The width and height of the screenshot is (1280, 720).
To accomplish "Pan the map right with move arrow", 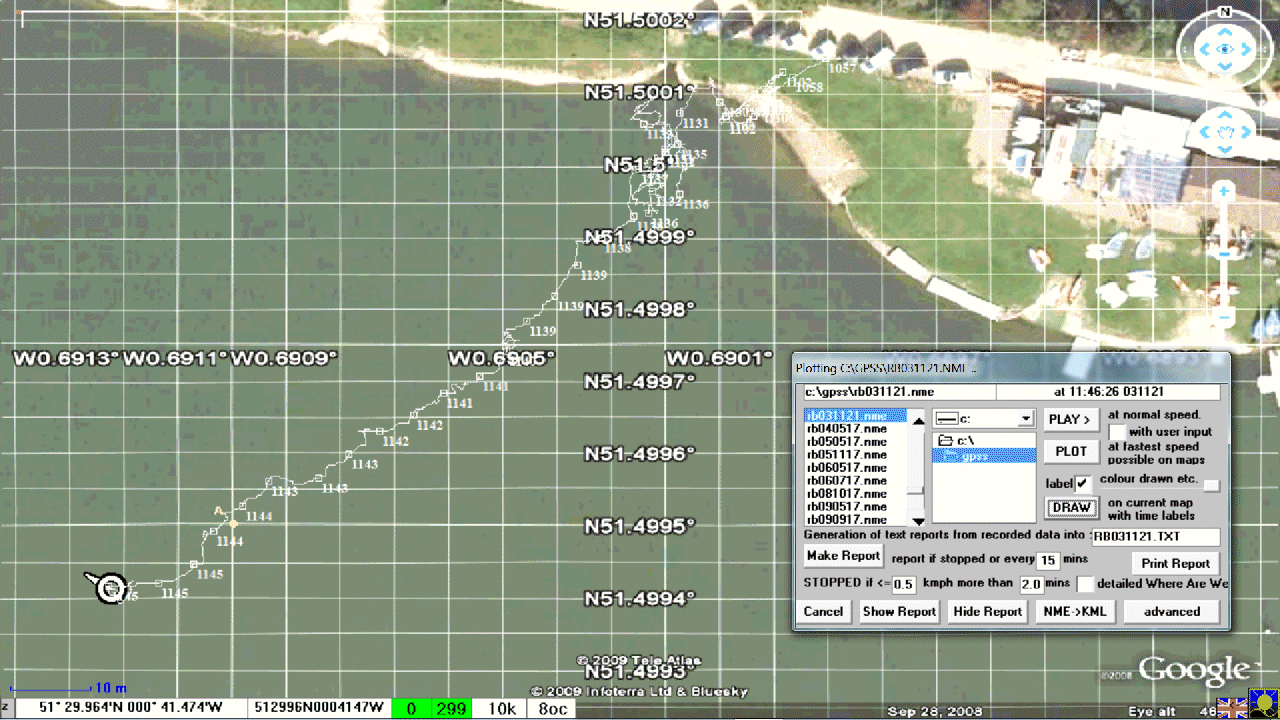I will (1247, 132).
